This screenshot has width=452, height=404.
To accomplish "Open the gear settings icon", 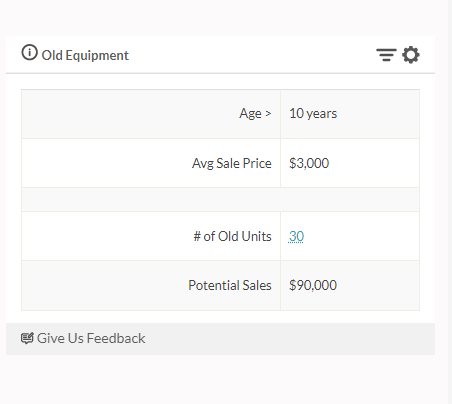I will coord(411,55).
